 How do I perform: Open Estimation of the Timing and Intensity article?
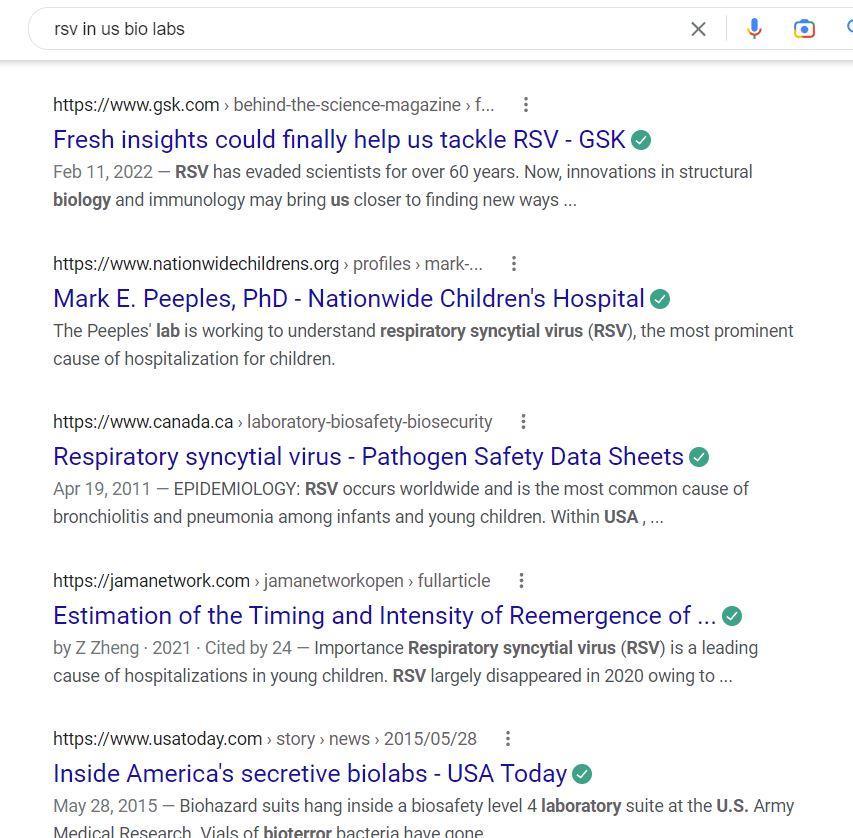pos(384,616)
